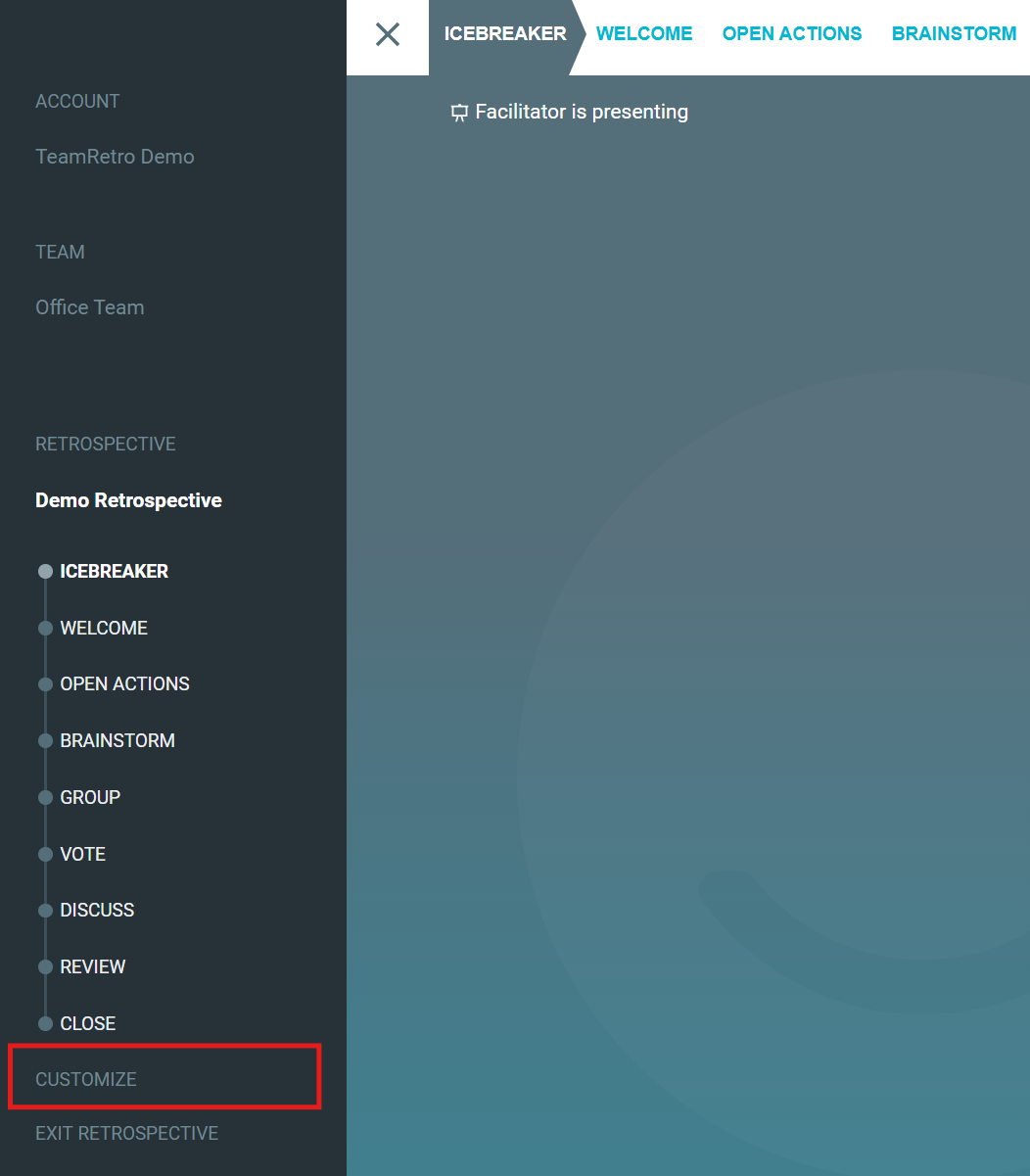Click the TEAM section heading
This screenshot has height=1176, width=1030.
point(60,252)
